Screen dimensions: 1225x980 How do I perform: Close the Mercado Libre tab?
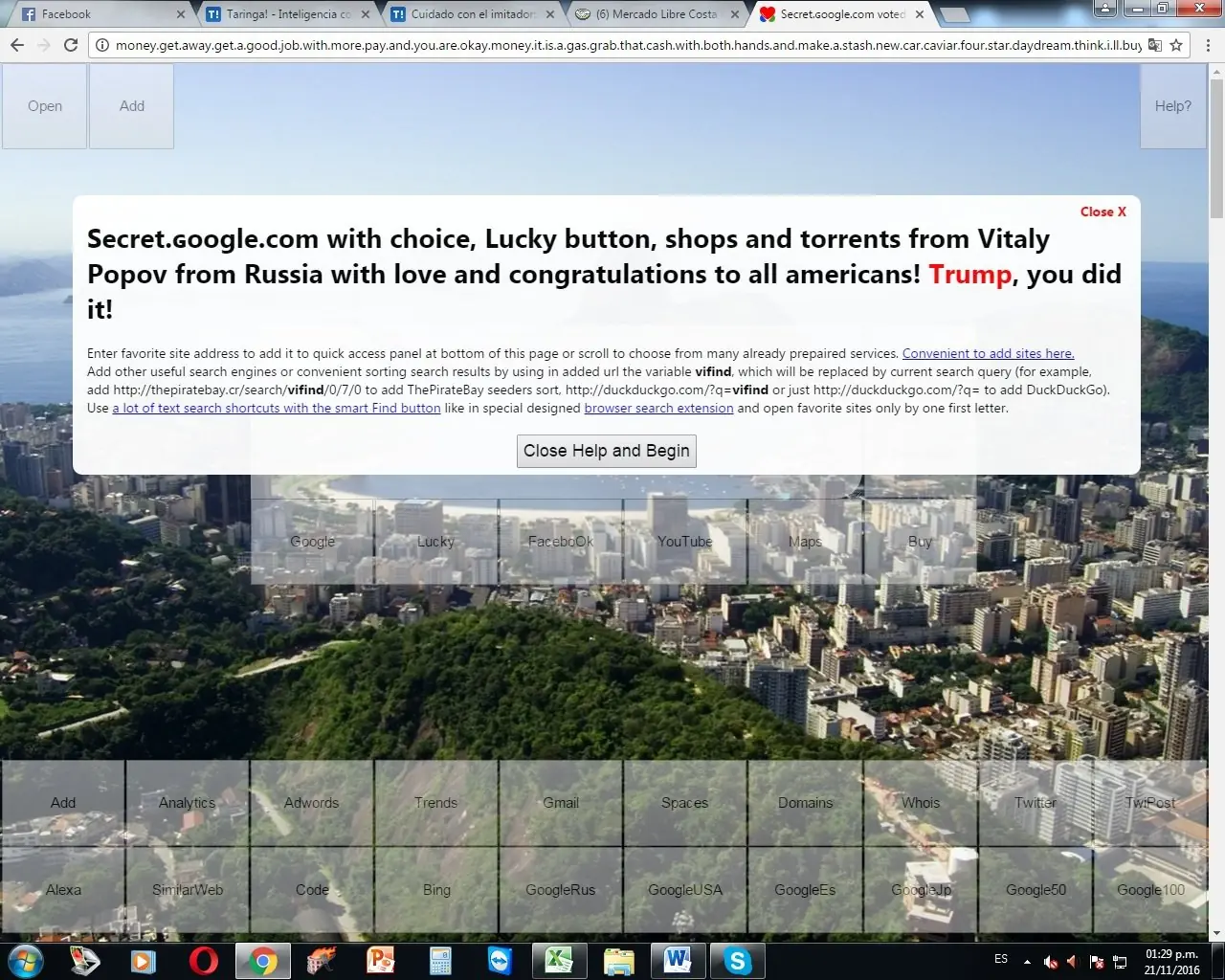coord(735,14)
